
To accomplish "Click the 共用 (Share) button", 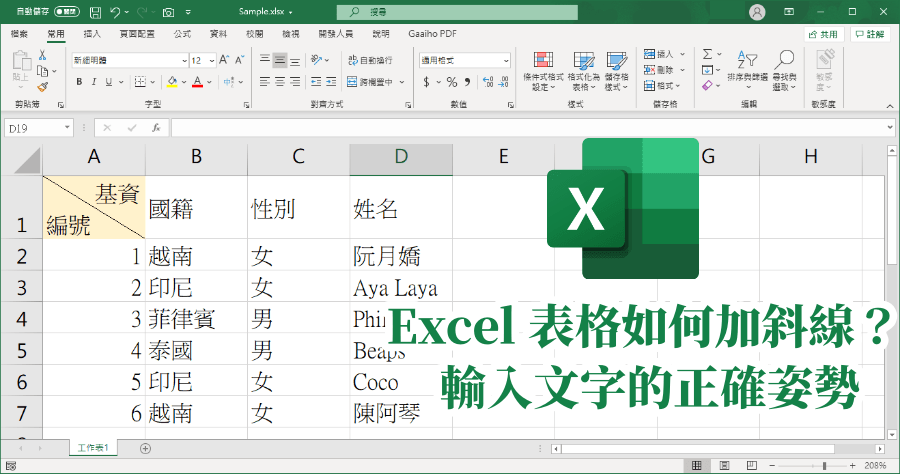I will [x=824, y=34].
